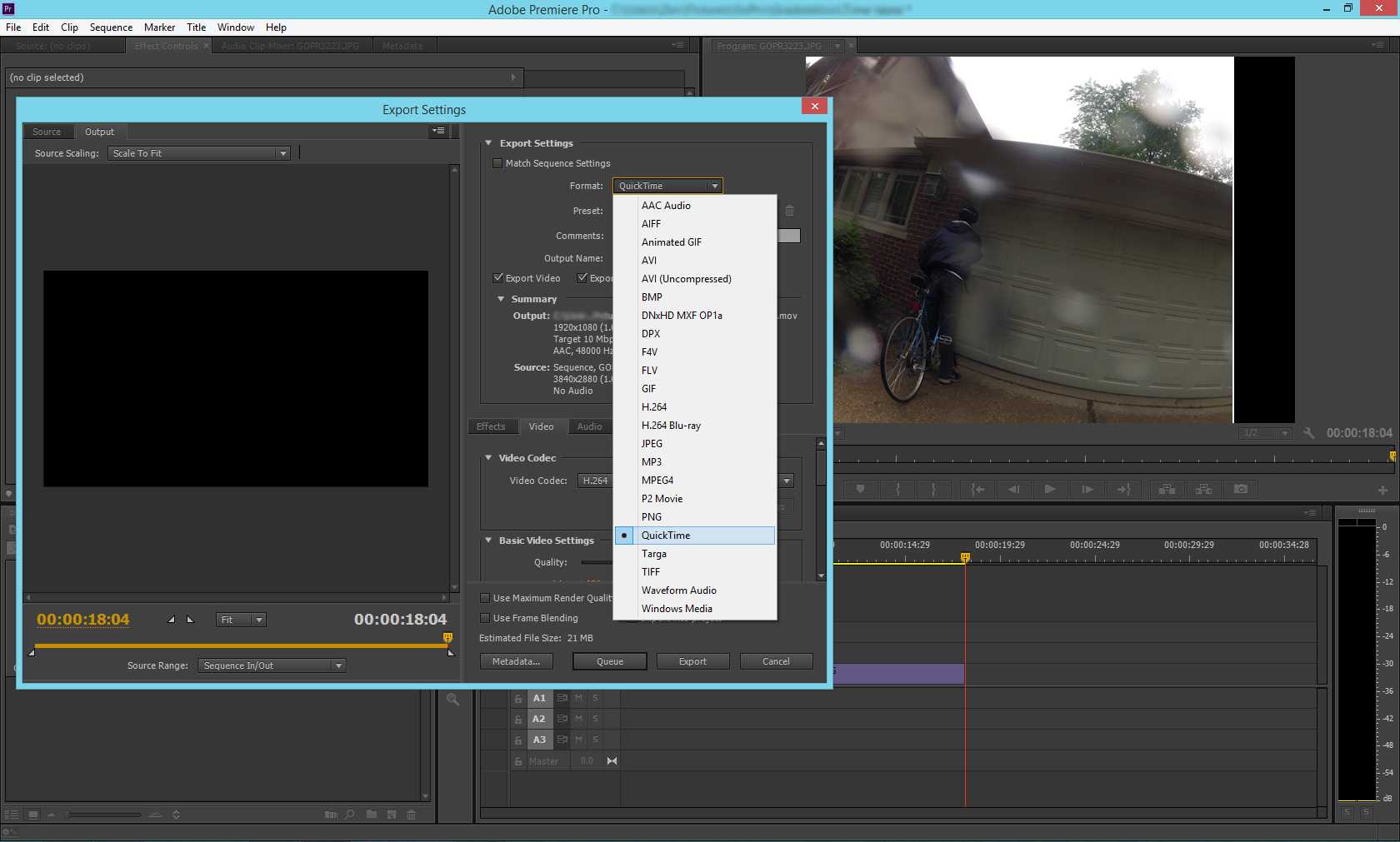This screenshot has width=1400, height=842.
Task: Open Program monitor settings wrench
Action: click(1308, 433)
